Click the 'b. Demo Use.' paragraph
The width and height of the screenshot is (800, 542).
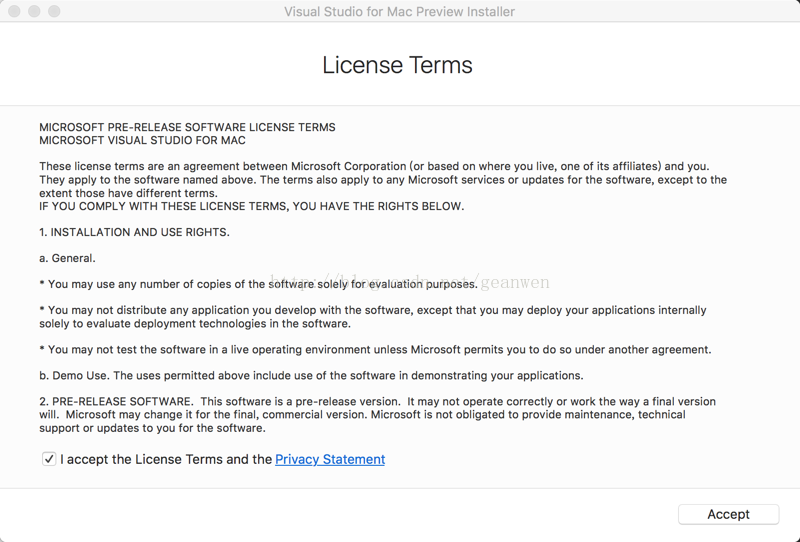tap(311, 376)
